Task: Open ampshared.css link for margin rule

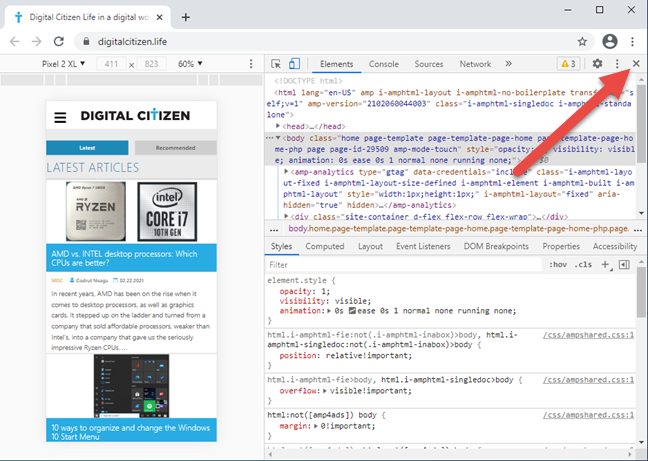Action: coord(588,415)
